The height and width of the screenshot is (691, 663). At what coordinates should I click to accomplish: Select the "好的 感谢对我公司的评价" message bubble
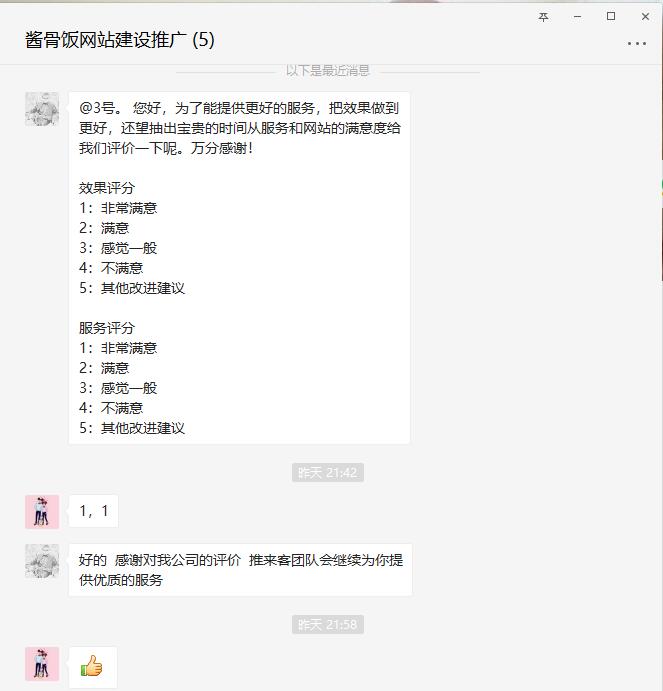pyautogui.click(x=241, y=570)
